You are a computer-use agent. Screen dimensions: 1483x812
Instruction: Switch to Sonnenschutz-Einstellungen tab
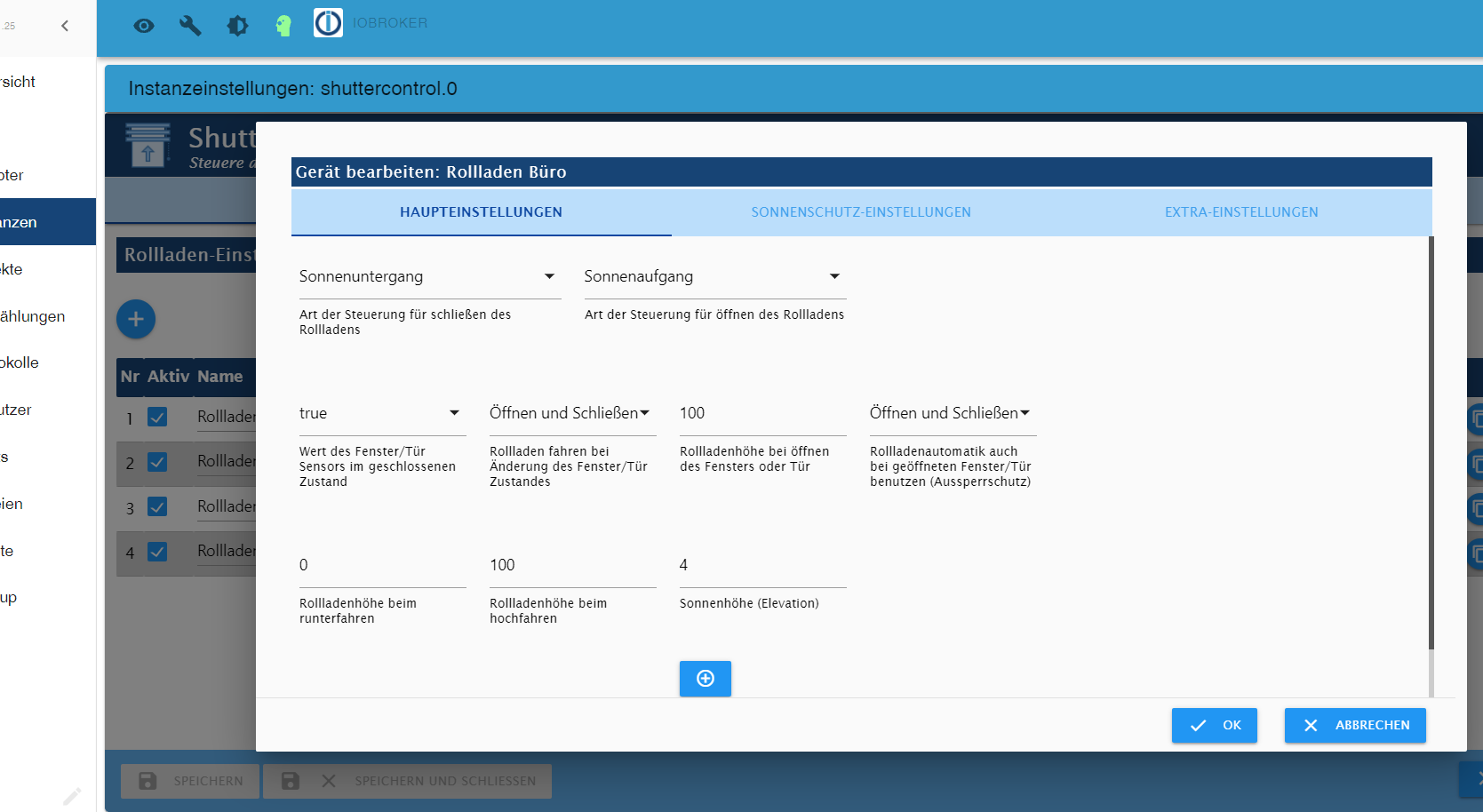click(861, 212)
